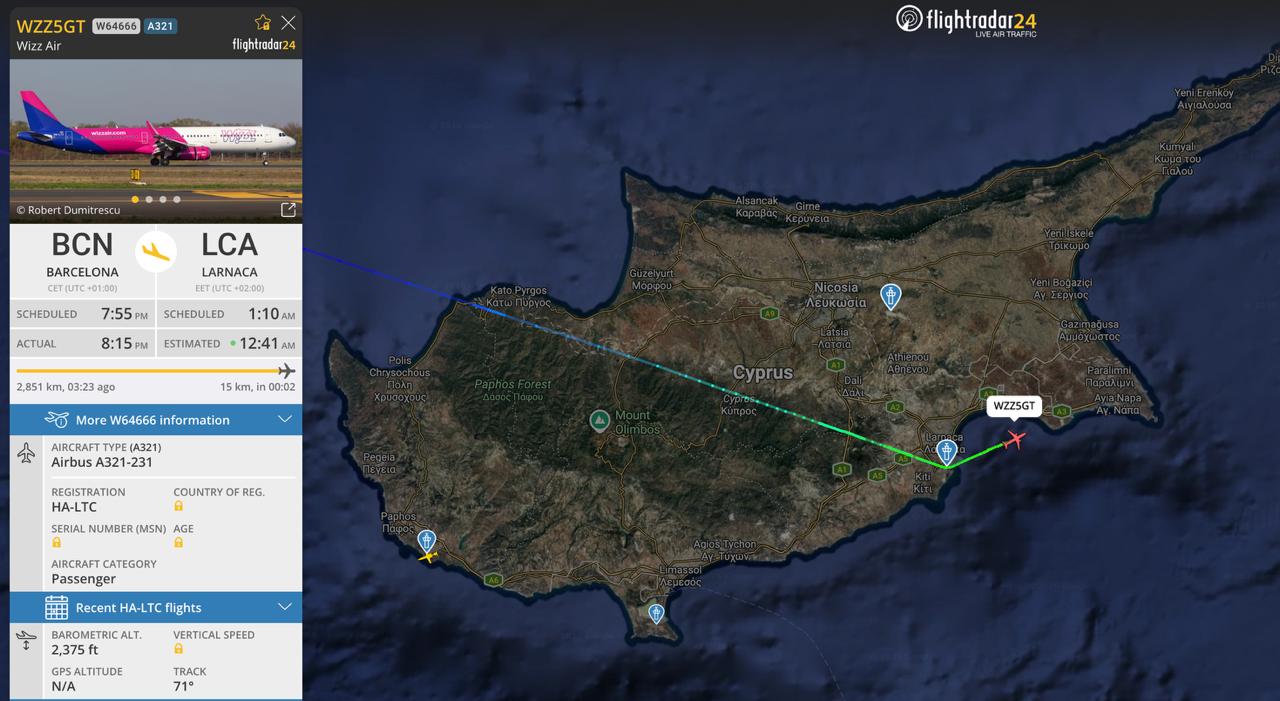Switch to the last photo carousel dot
The width and height of the screenshot is (1280, 701).
177,199
